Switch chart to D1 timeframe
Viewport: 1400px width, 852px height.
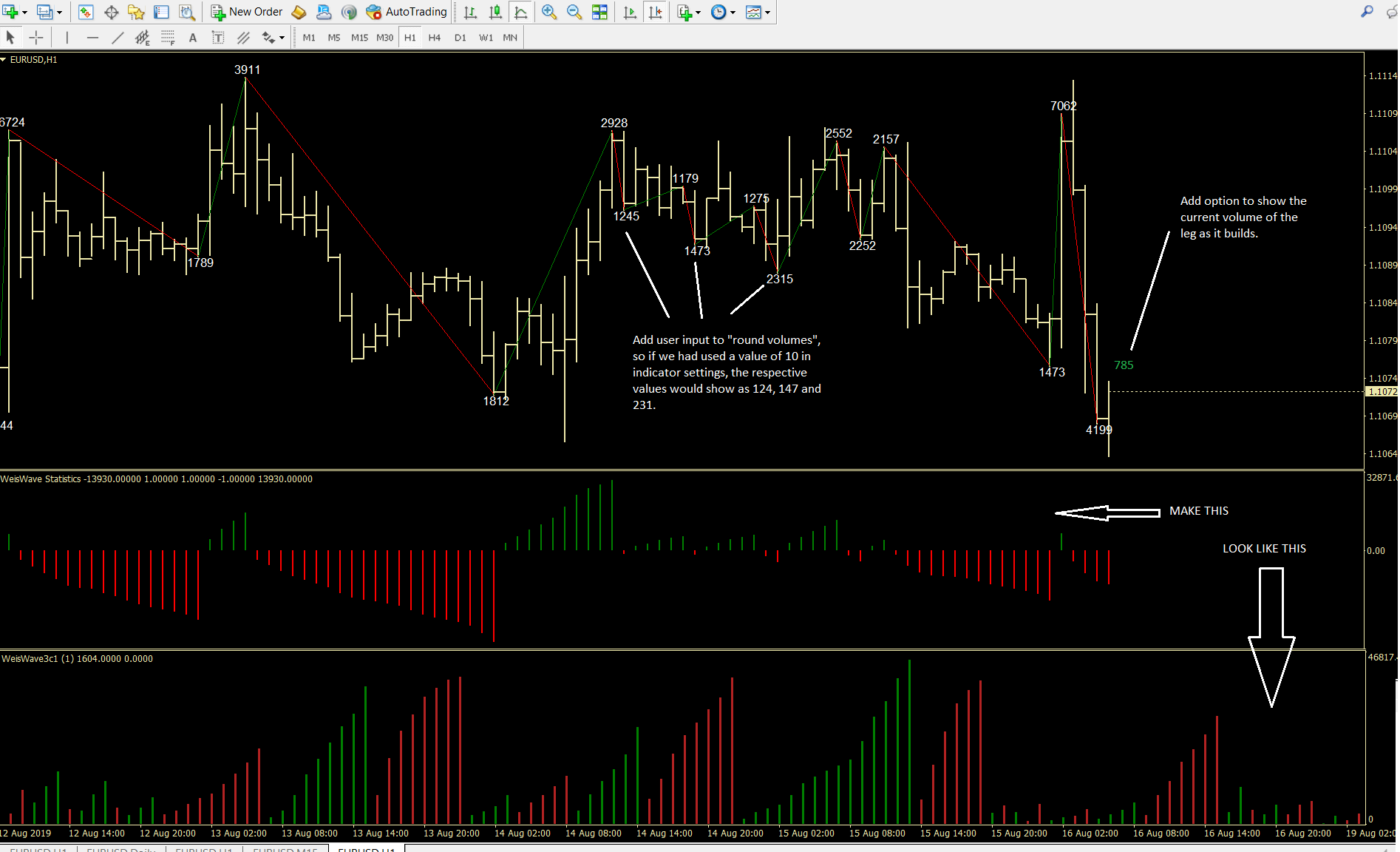pos(460,37)
